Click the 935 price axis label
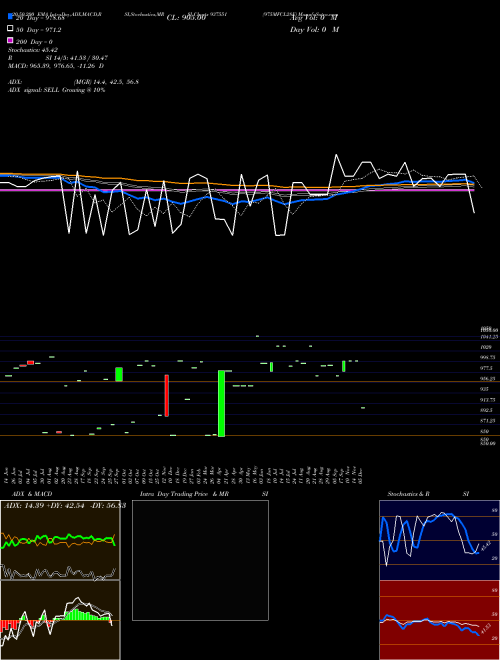Image resolution: width=500 pixels, height=660 pixels. [x=484, y=389]
